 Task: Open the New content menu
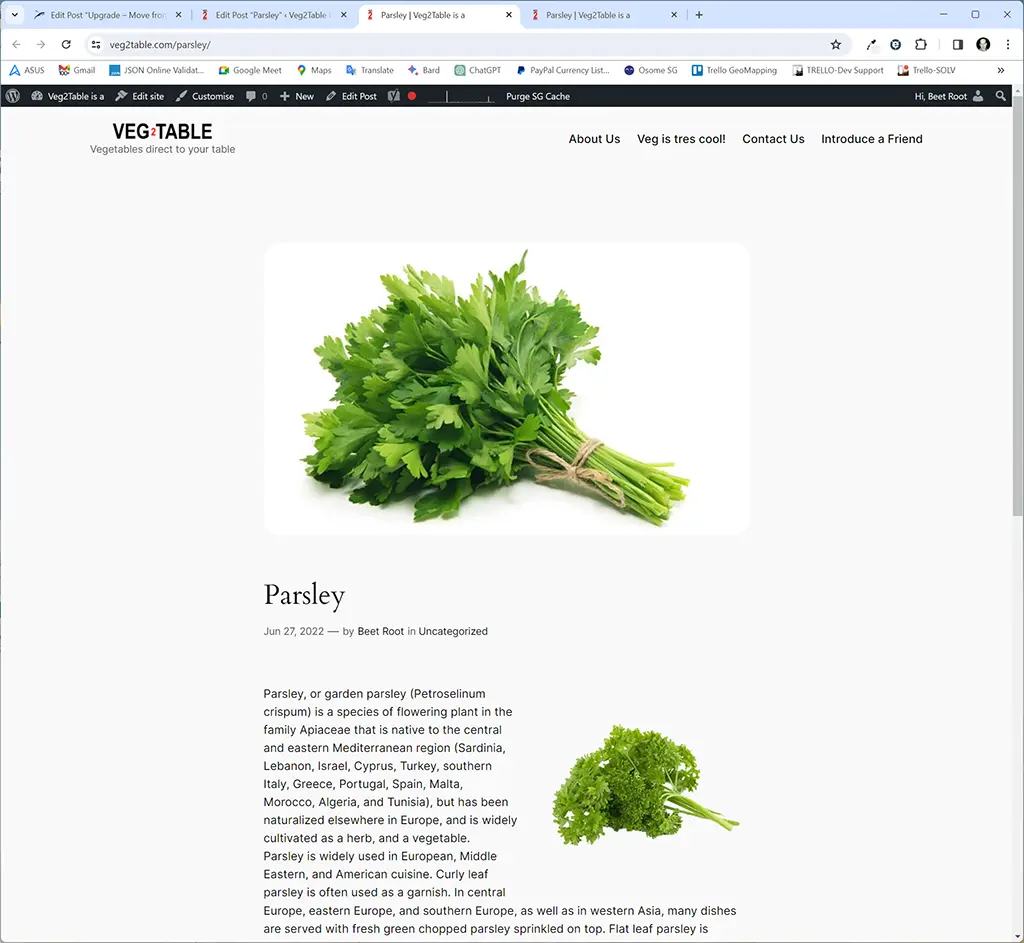(x=297, y=96)
